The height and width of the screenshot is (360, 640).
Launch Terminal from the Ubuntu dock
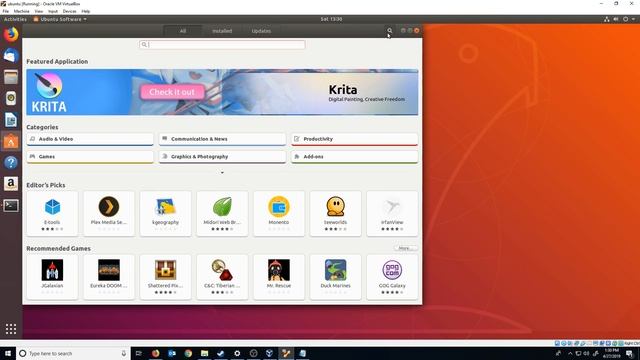click(11, 205)
